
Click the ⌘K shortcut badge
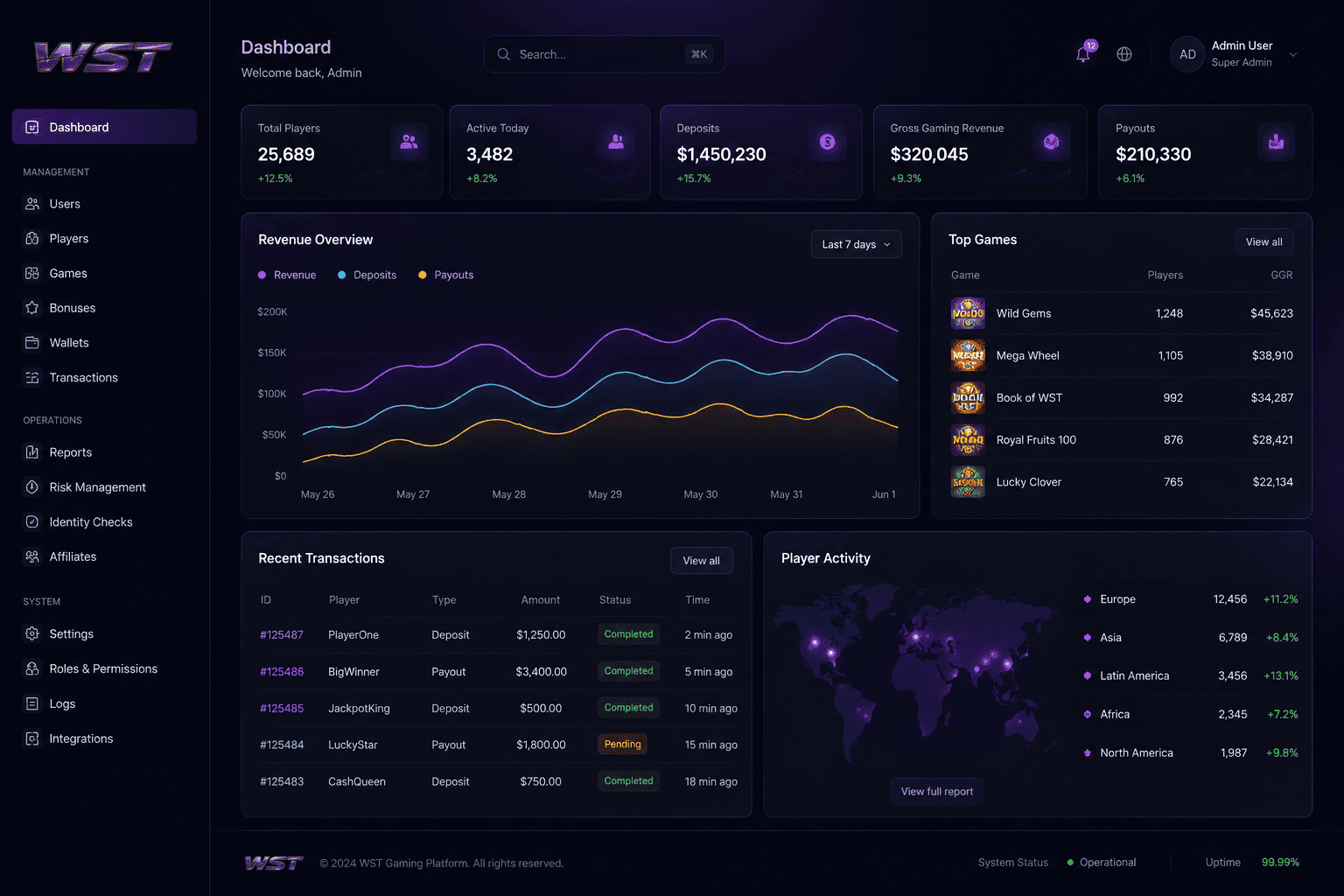click(x=699, y=54)
